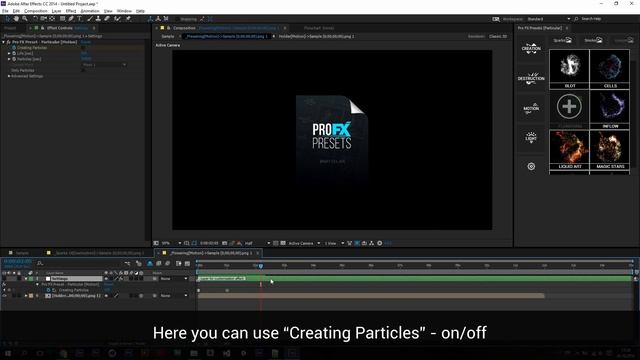Screen dimensions: 640x360
Task: Open the Half resolution dropdown
Action: coord(258,243)
